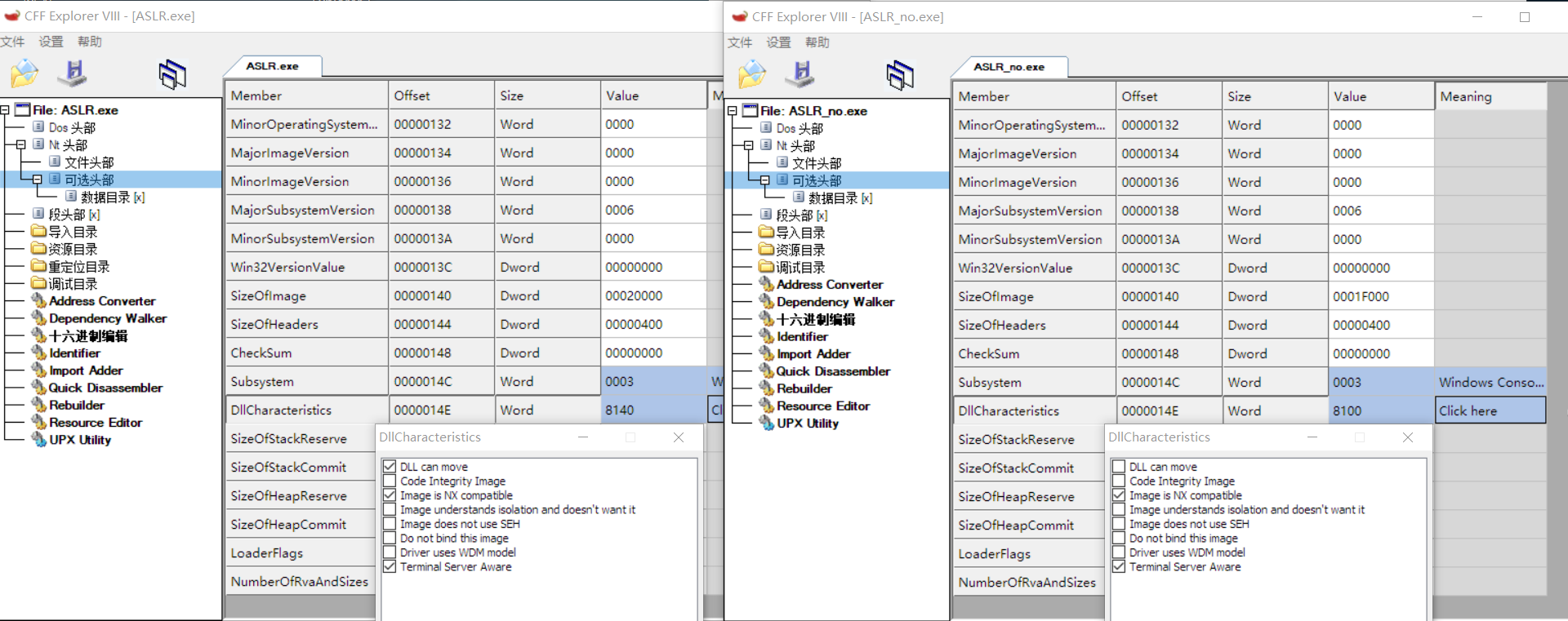Collapse the 'File: ASLR_no.exe' root node
This screenshot has width=1568, height=621.
[733, 110]
